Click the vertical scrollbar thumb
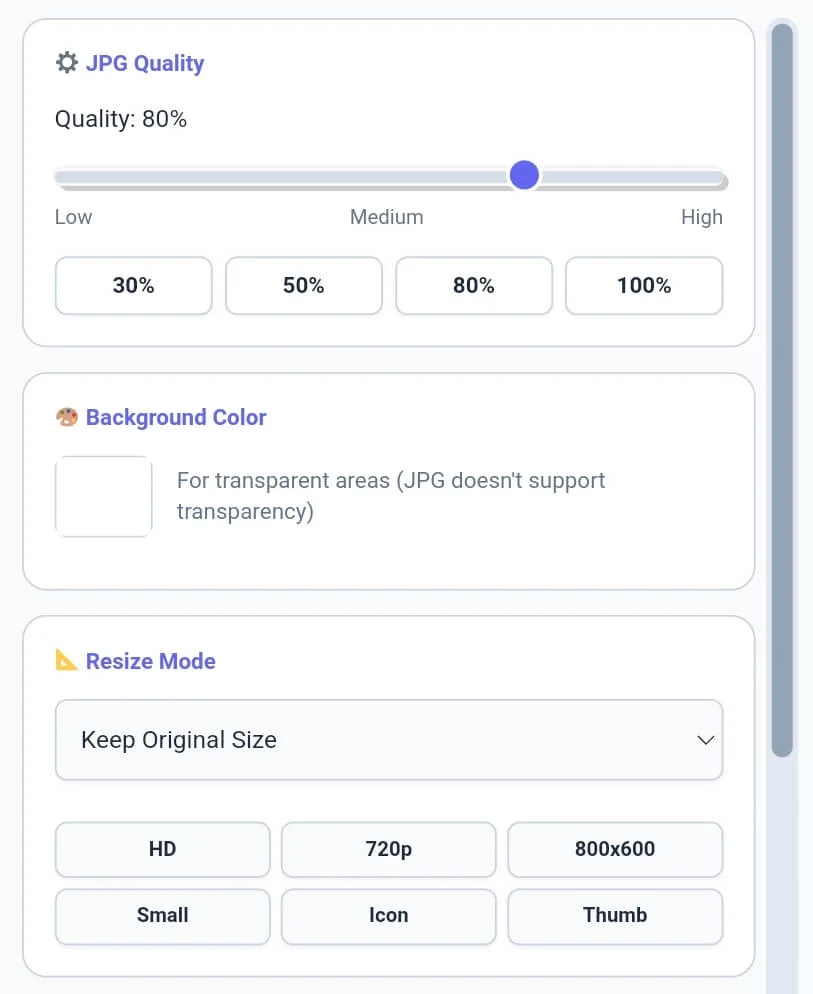The width and height of the screenshot is (813, 994). (x=782, y=390)
